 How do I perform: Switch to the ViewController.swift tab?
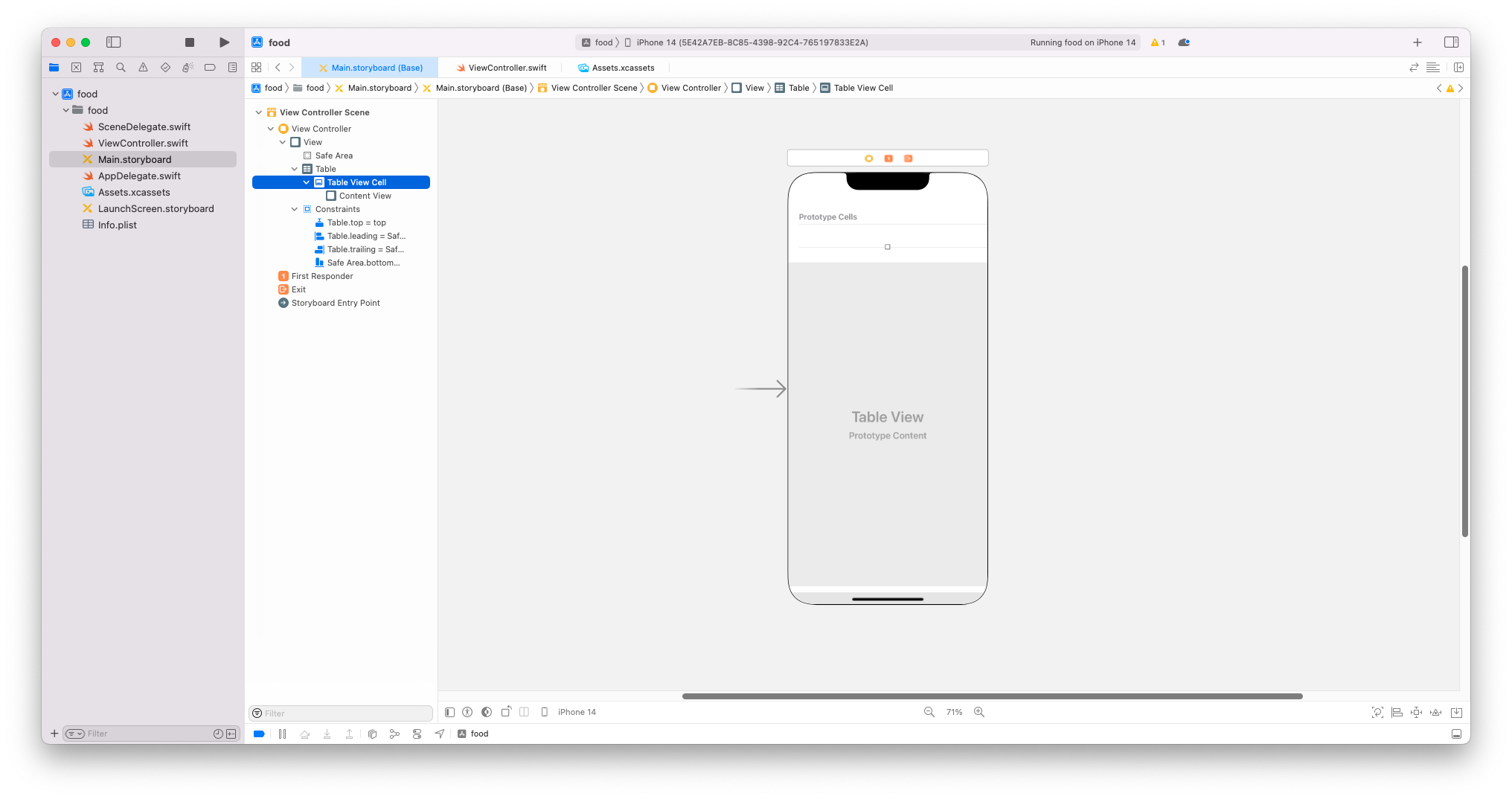pos(501,68)
